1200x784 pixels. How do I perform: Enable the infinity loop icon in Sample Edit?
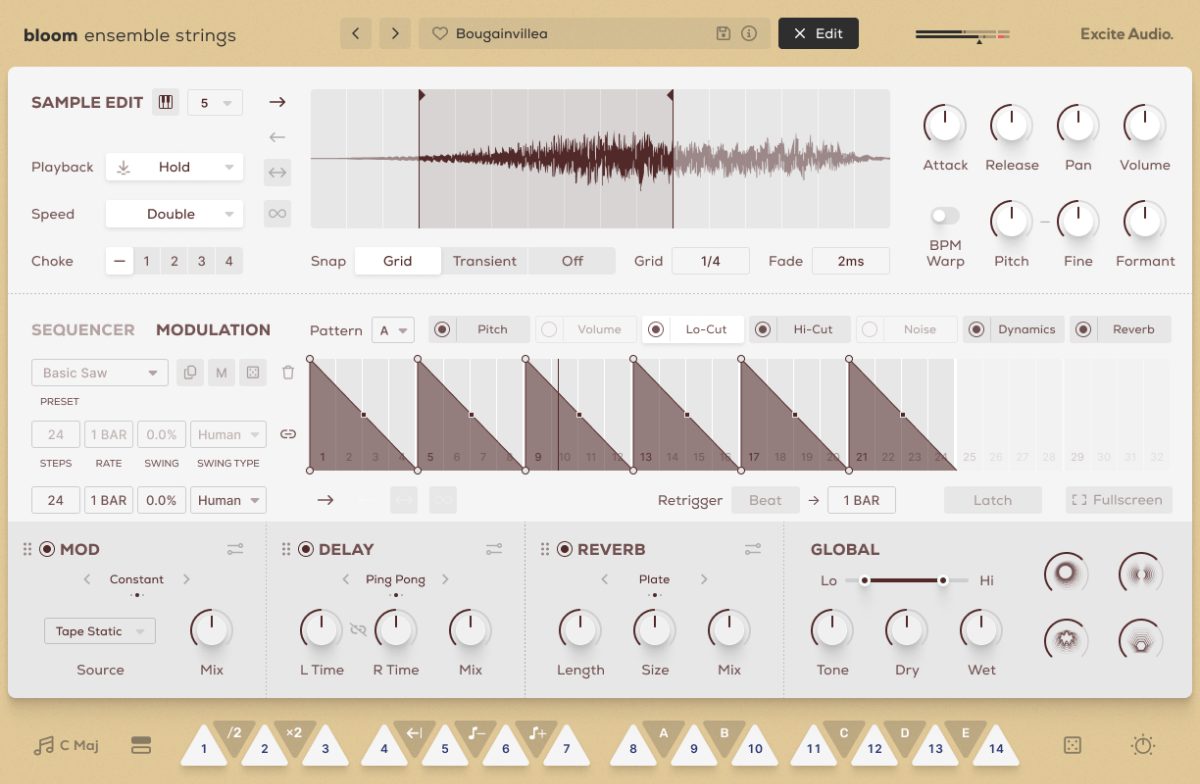click(277, 213)
